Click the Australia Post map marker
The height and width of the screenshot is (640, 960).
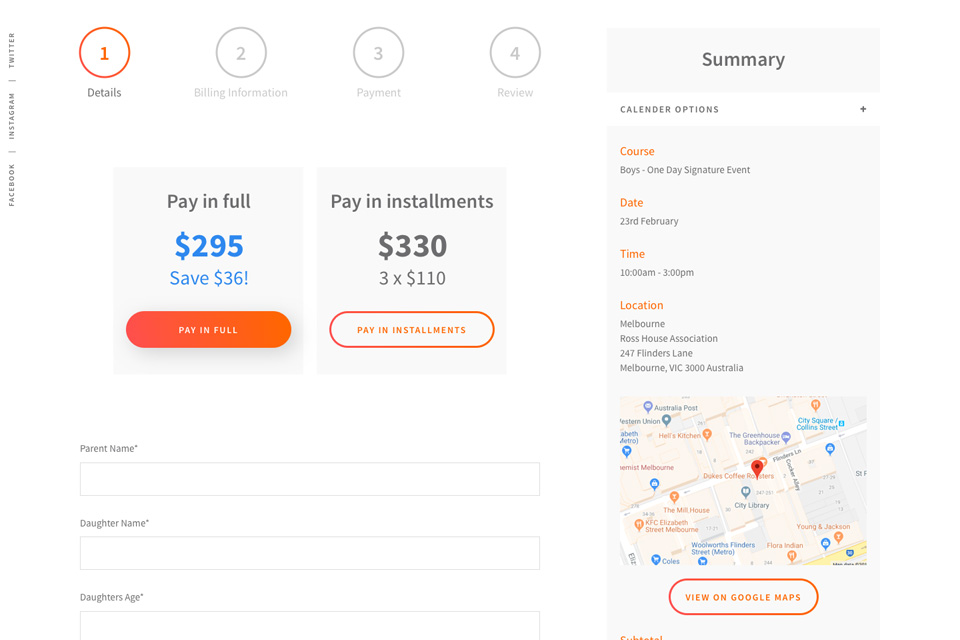648,407
